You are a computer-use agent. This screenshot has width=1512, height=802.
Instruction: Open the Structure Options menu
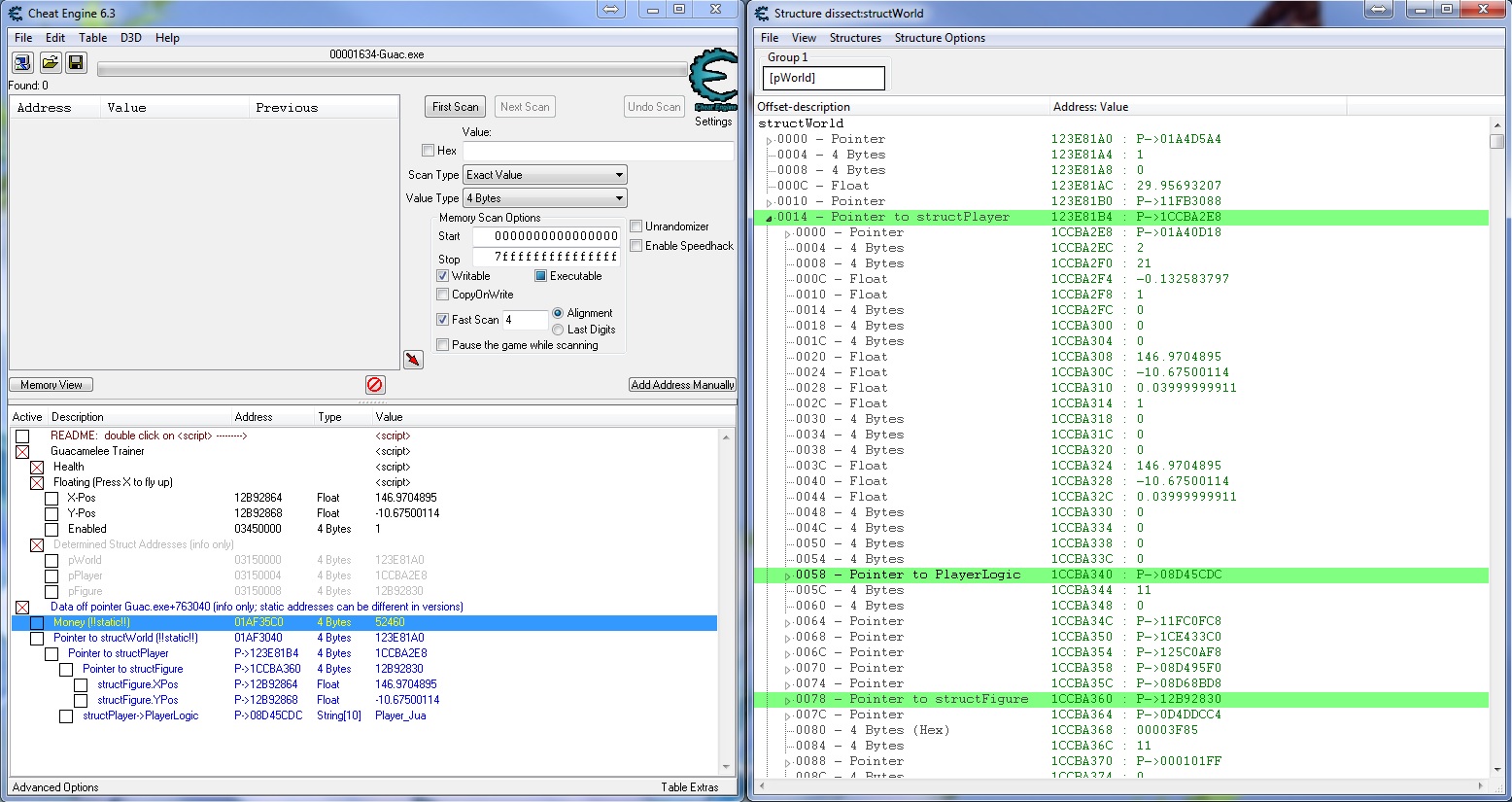[940, 38]
